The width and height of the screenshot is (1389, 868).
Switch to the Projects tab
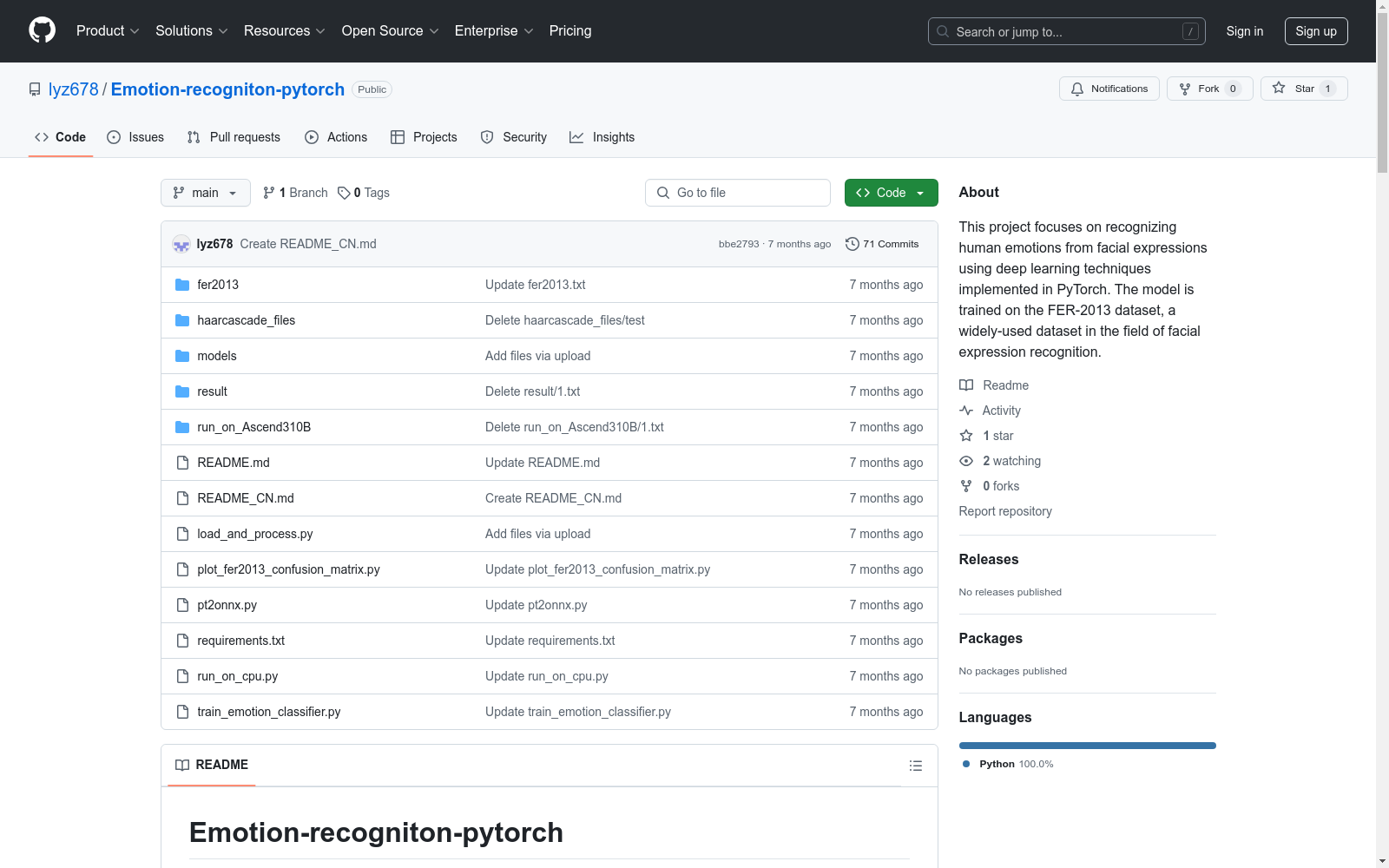[x=424, y=137]
